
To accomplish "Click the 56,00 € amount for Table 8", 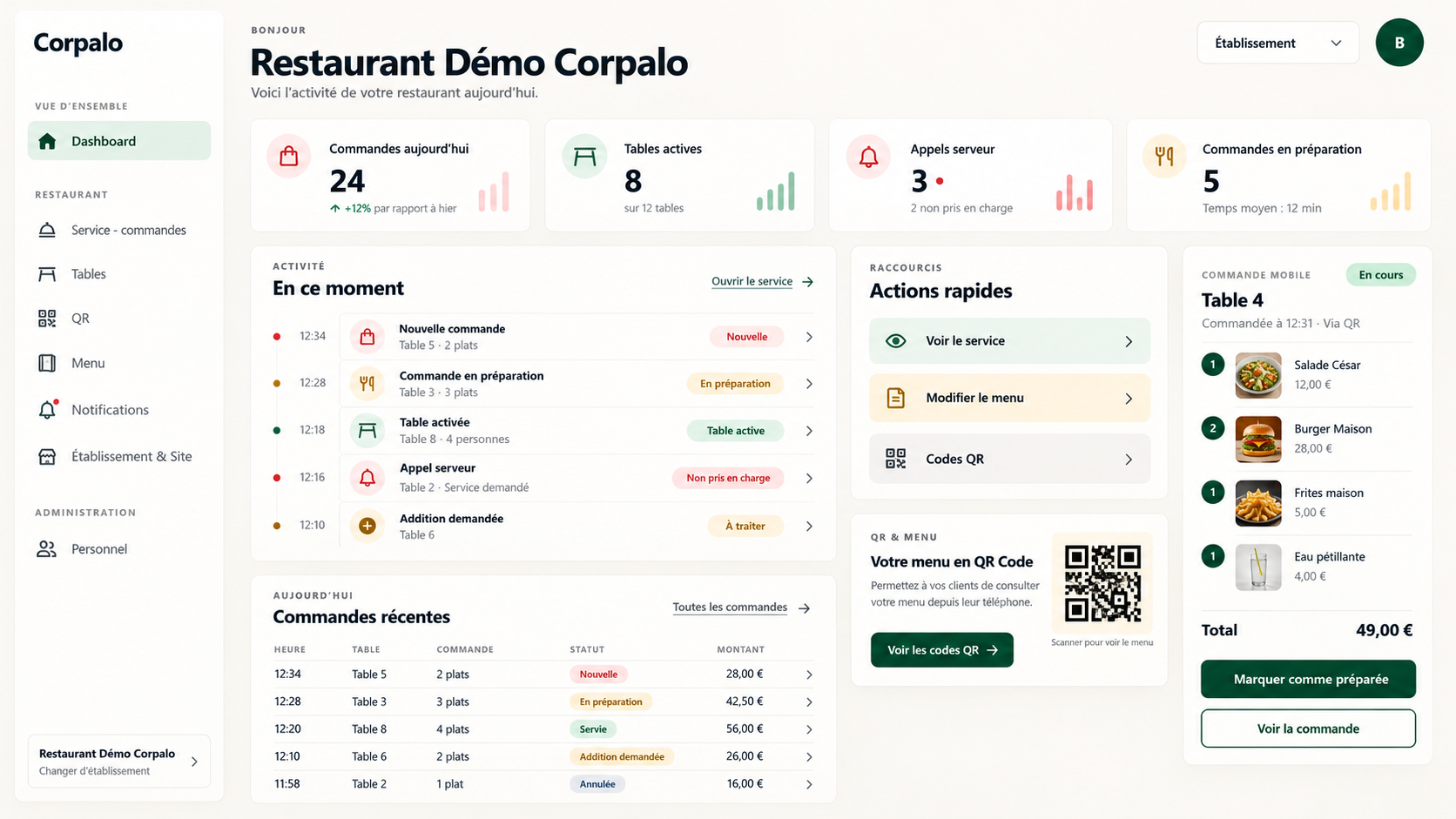I will tap(745, 728).
